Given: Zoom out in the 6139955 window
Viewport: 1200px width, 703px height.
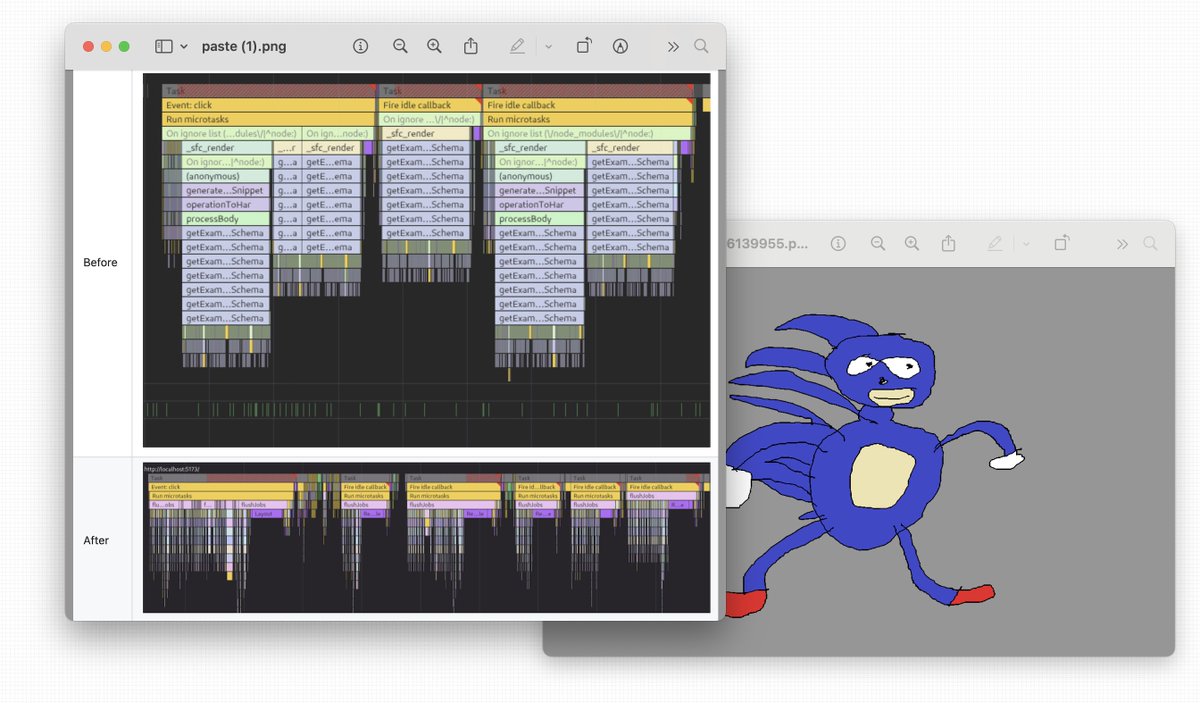Looking at the screenshot, I should coord(877,244).
